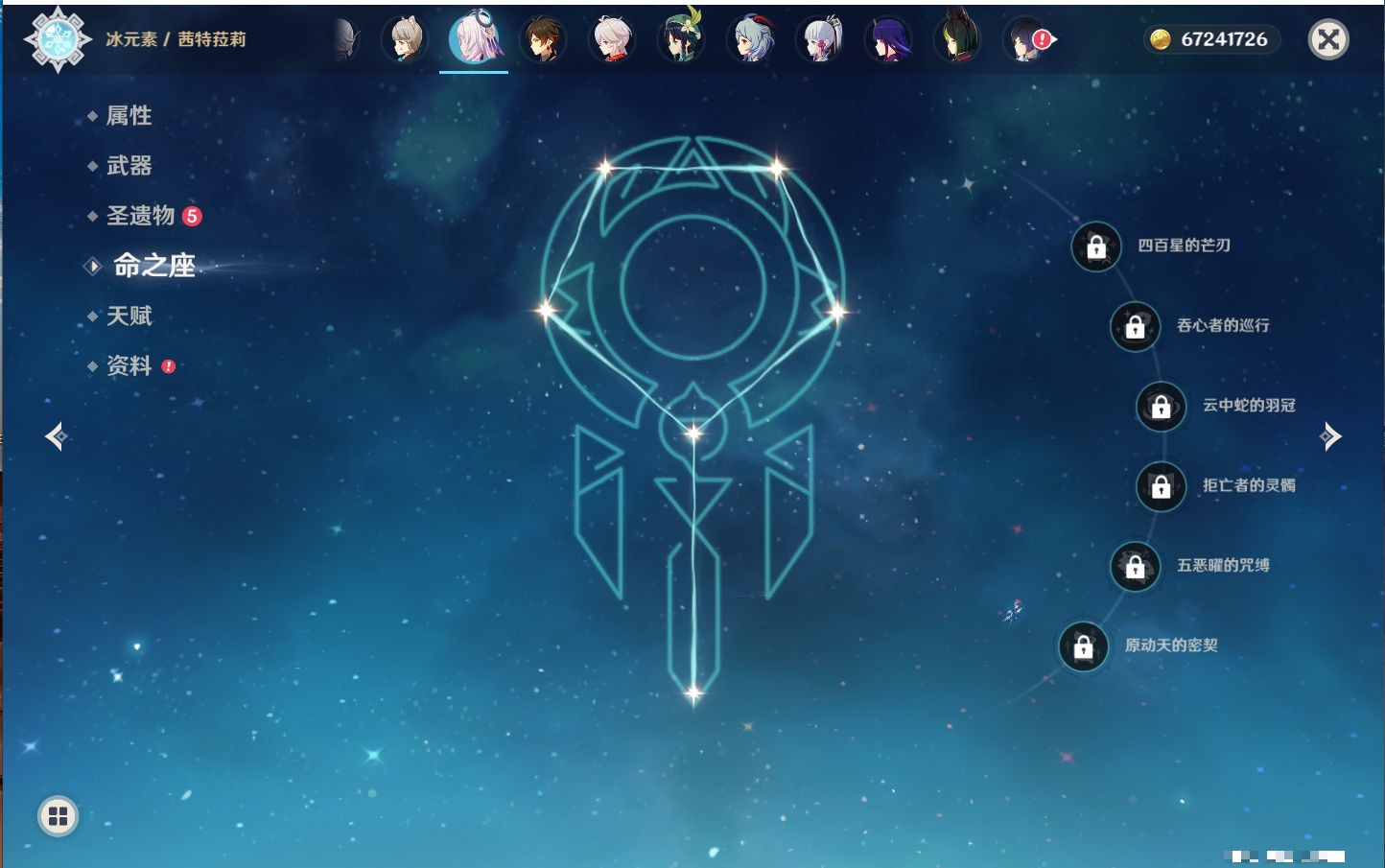
Task: Click the lock icon for 吞心者的巡行
Action: (x=1136, y=326)
